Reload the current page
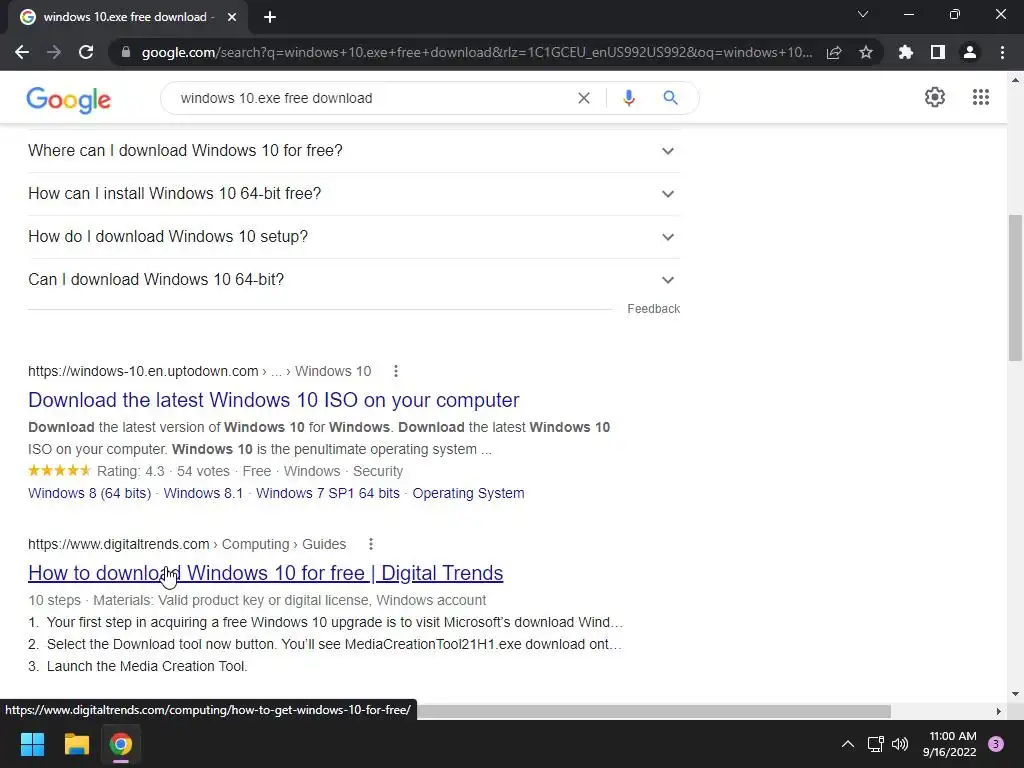Screen dimensions: 1024x768 pyautogui.click(x=86, y=52)
